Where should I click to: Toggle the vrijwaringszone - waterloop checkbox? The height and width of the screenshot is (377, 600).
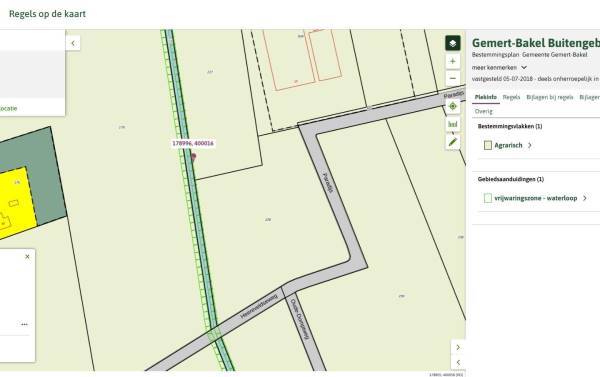[488, 198]
